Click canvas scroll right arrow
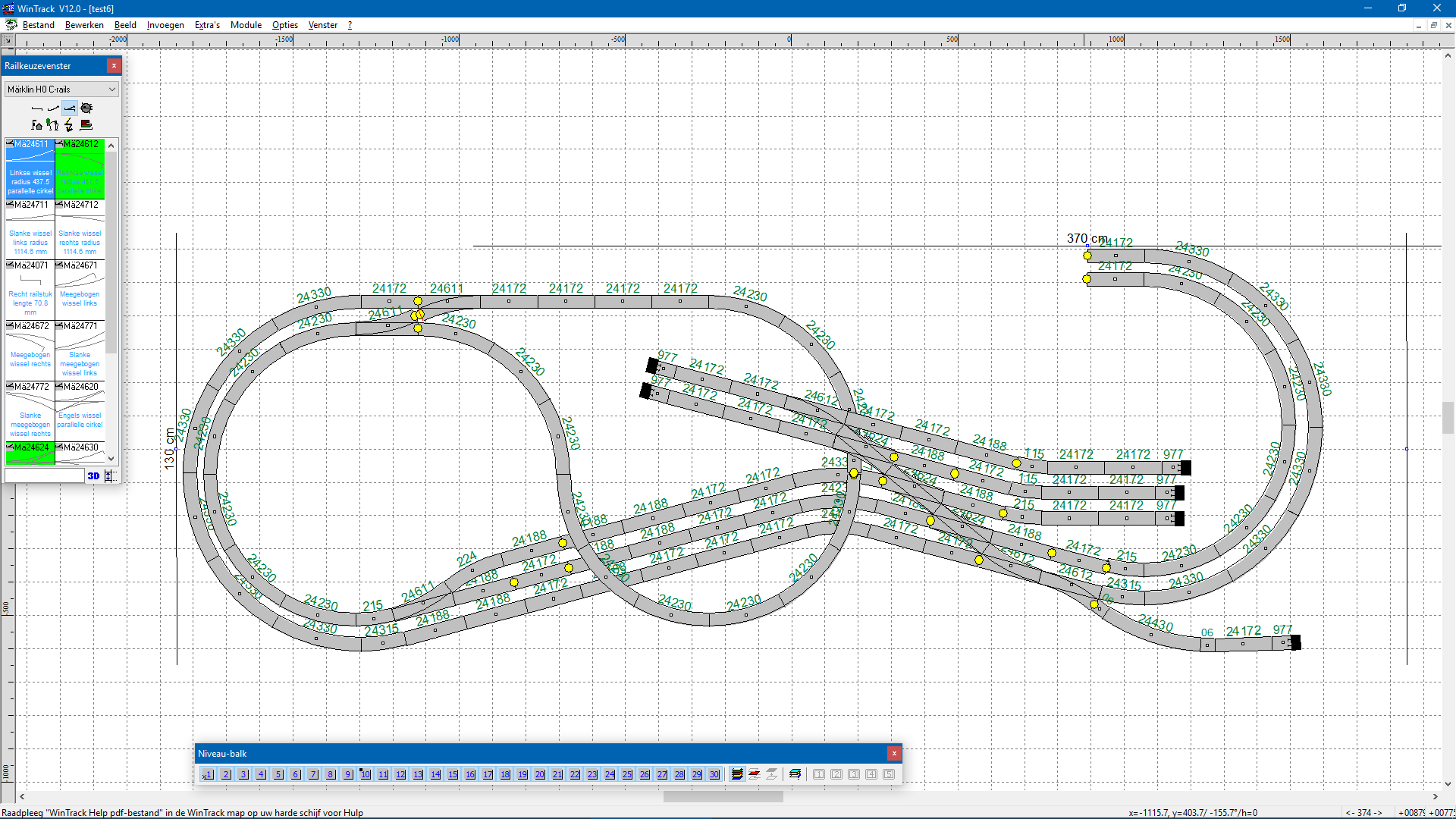The image size is (1456, 819). click(x=1435, y=796)
